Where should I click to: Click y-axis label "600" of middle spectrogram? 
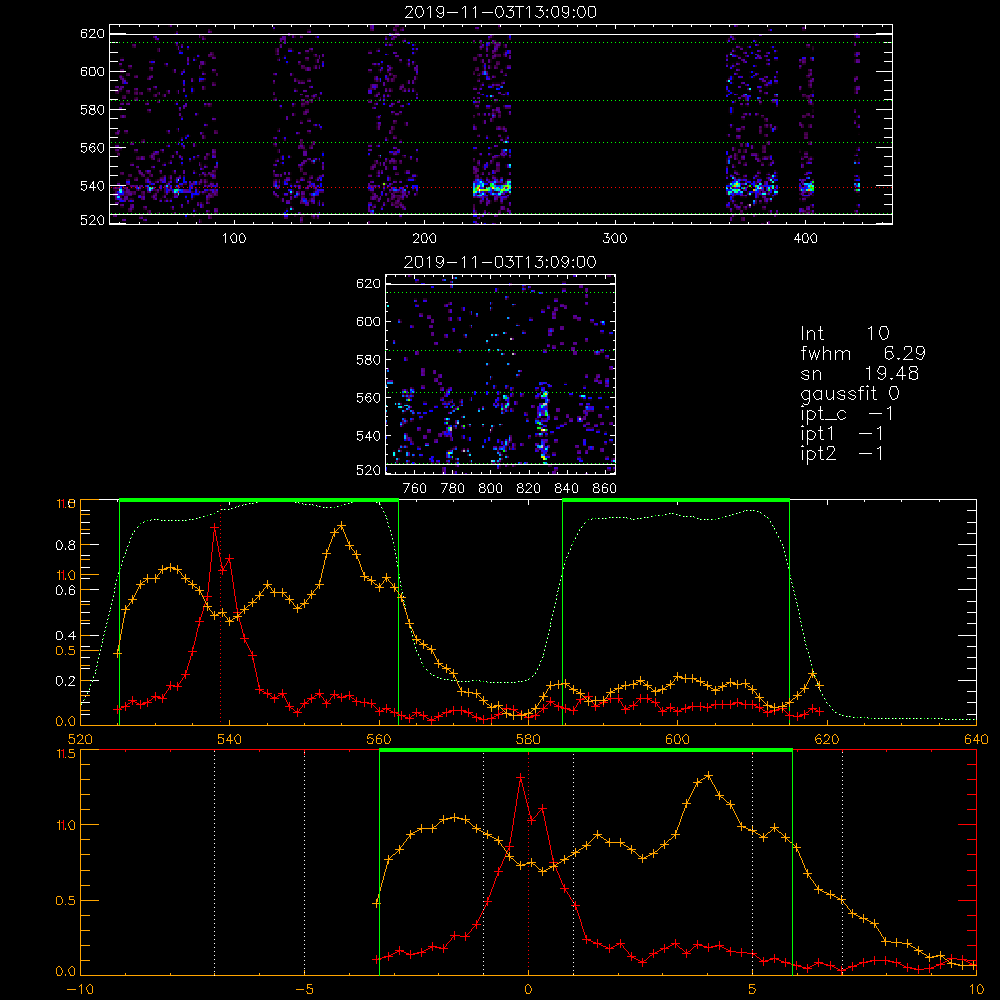click(x=368, y=321)
